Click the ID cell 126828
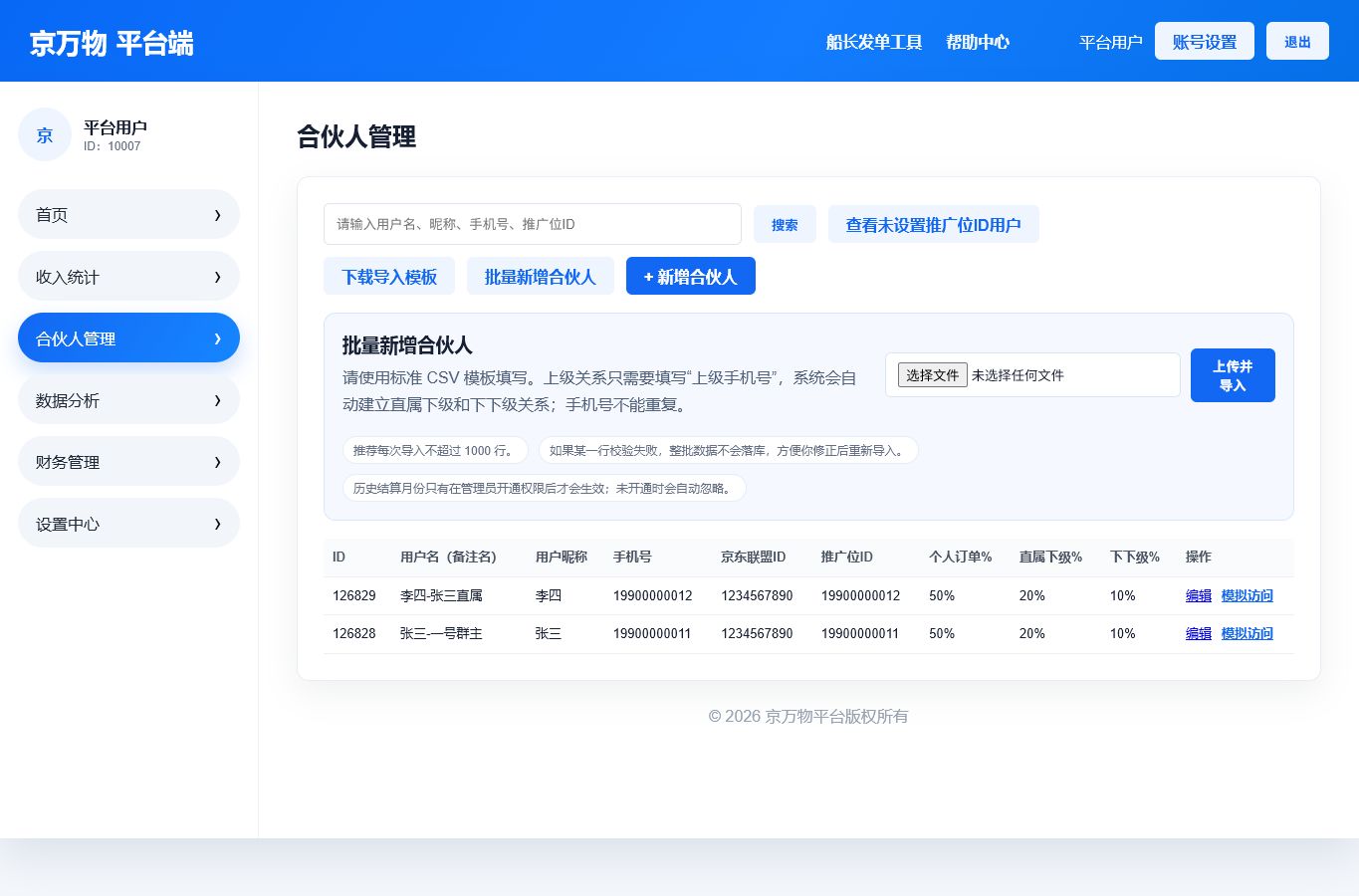The height and width of the screenshot is (896, 1359). point(354,633)
